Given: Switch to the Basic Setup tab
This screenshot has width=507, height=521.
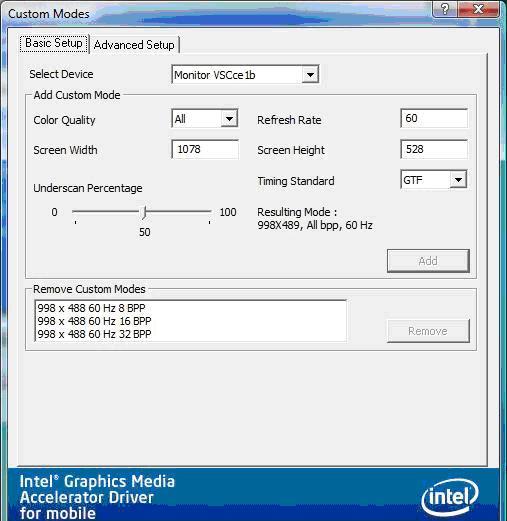Looking at the screenshot, I should pyautogui.click(x=54, y=44).
